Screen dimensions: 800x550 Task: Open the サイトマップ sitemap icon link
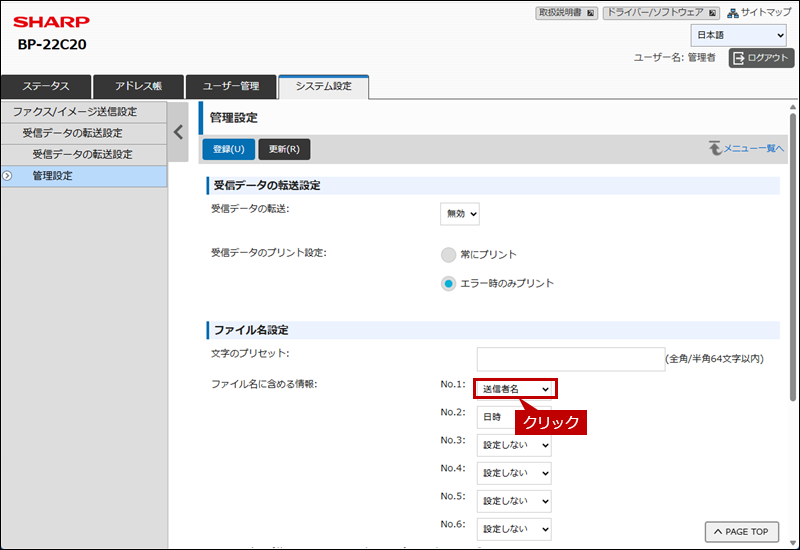(759, 13)
